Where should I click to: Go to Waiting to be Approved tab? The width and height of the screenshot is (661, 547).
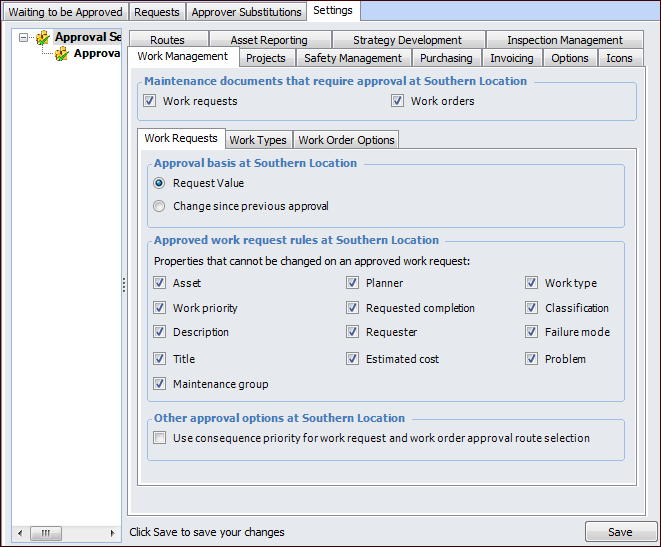pyautogui.click(x=66, y=12)
